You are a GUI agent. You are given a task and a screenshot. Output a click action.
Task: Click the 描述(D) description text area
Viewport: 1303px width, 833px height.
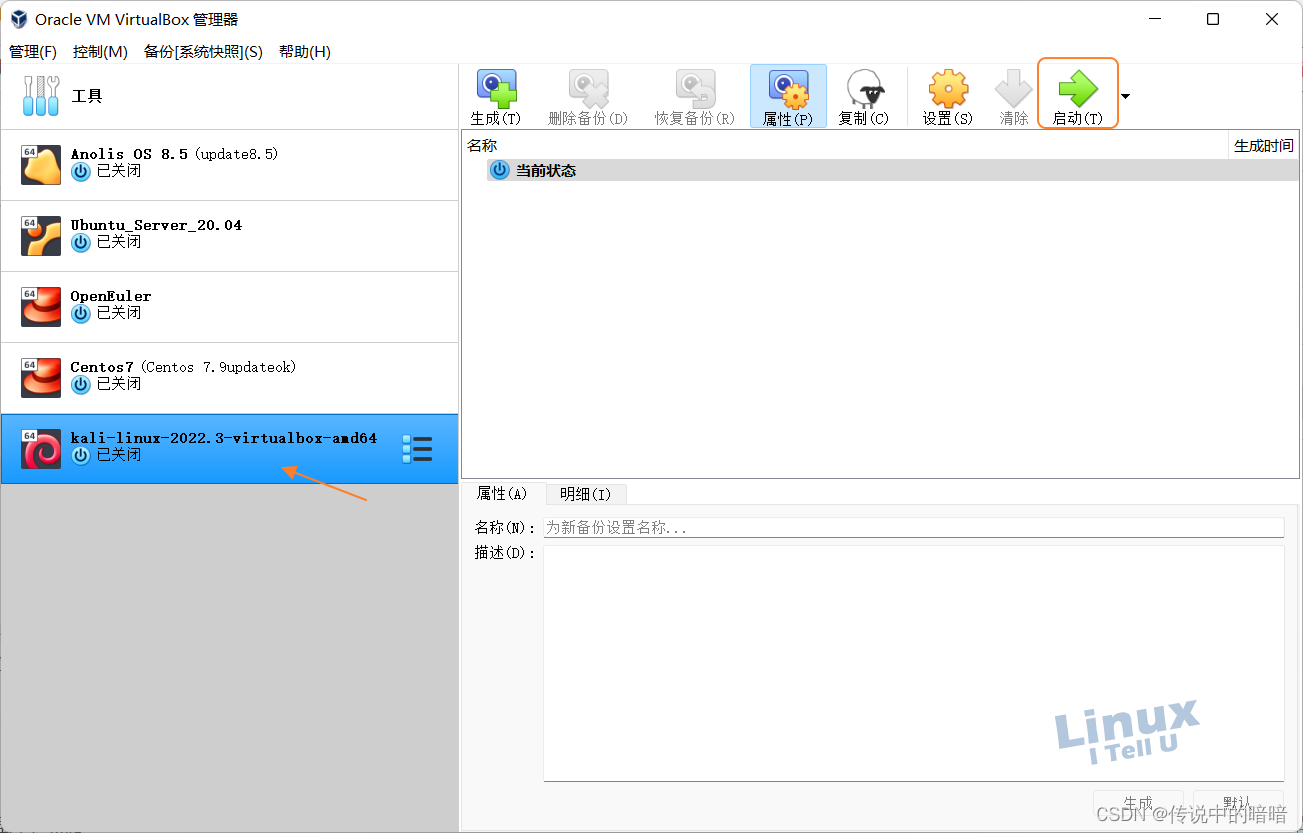tap(913, 663)
